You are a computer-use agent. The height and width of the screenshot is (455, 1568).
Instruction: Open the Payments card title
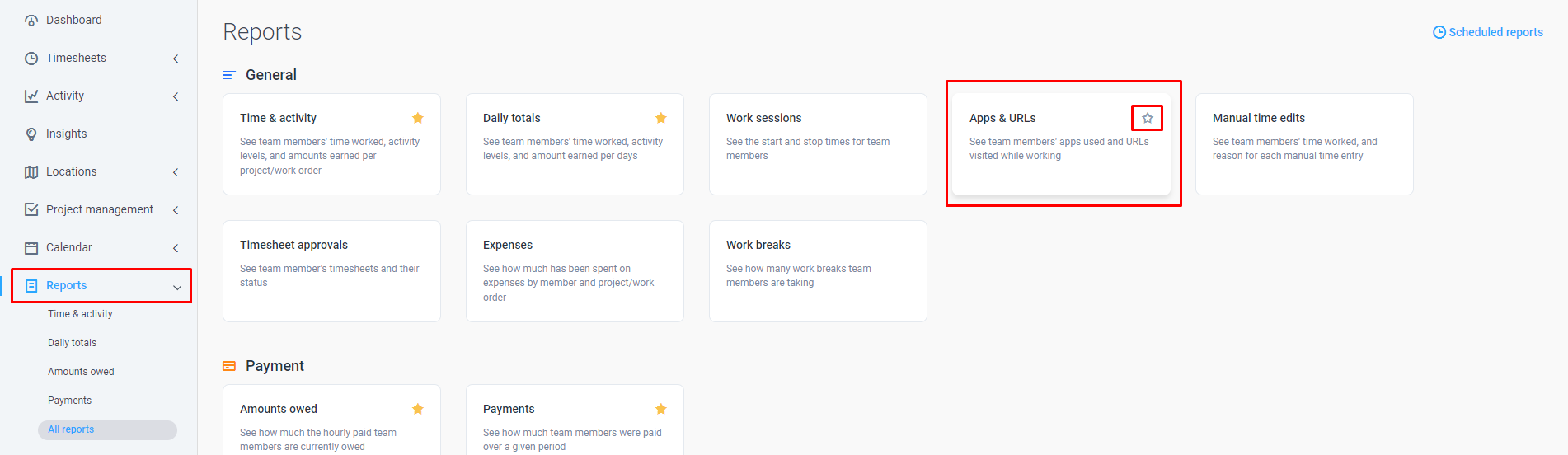pyautogui.click(x=509, y=409)
